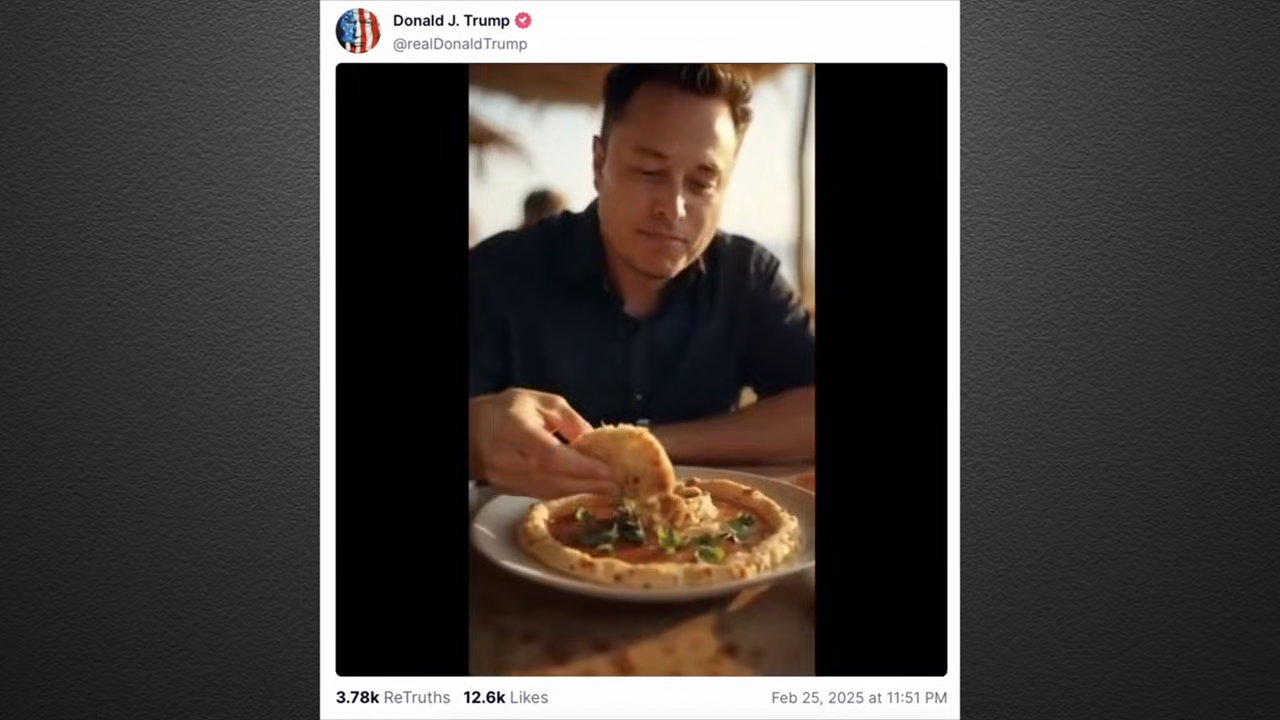Screen dimensions: 1280x720
Task: Open the @realDonaldTrump handle link
Action: (459, 44)
